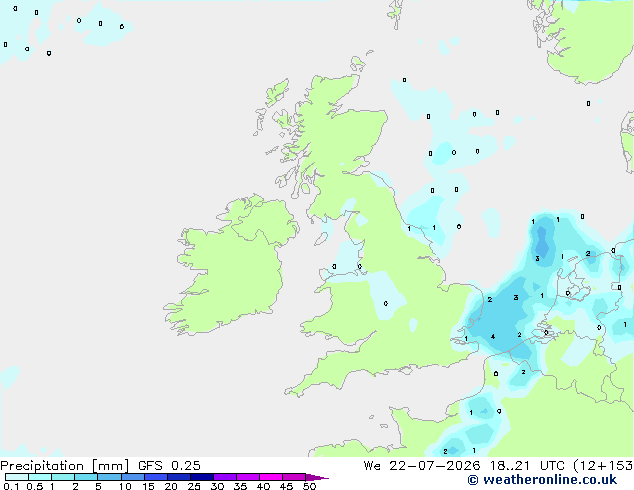The image size is (634, 490).
Task: Click the 30–35 mm purple legend box
Action: coord(225,477)
